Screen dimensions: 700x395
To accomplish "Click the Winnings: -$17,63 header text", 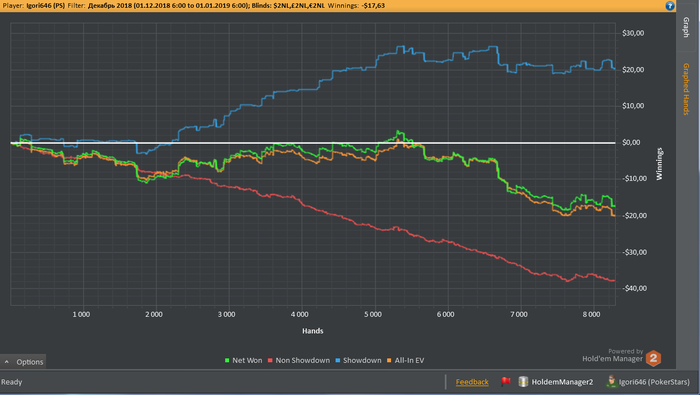I will click(x=356, y=6).
